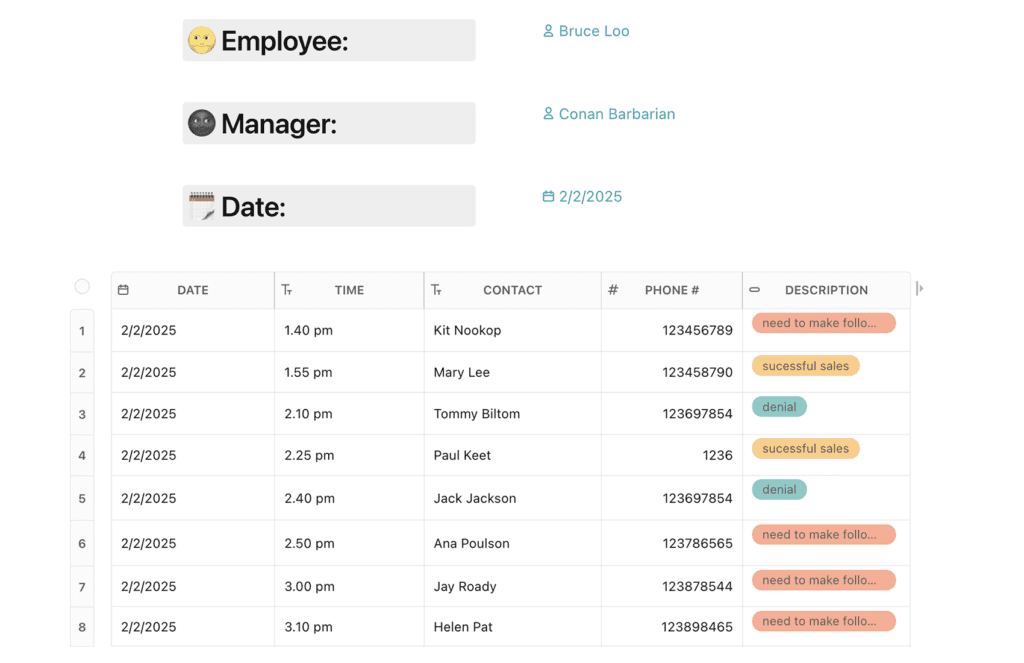
Task: Select row number 5 in the table
Action: 82,498
